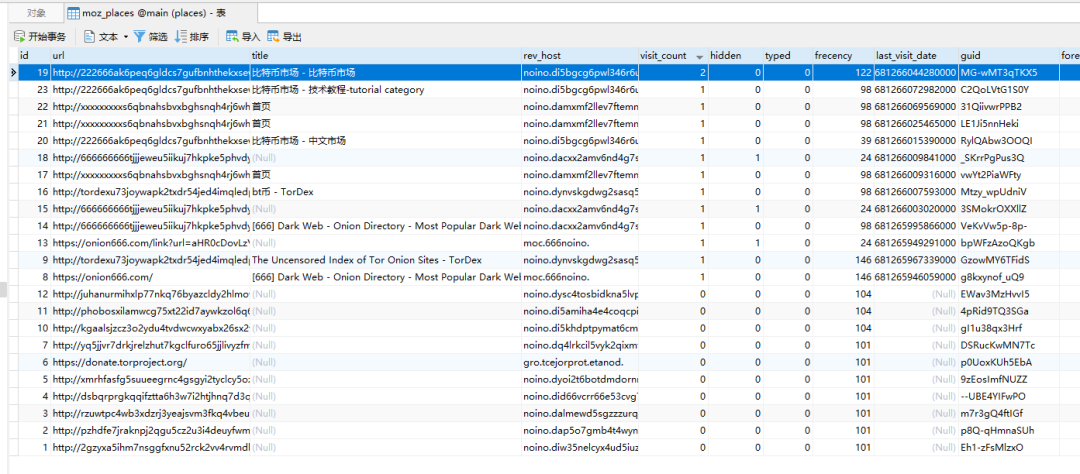Click url starting 'http://2gzyxa5ihm7nsggfxnu52'
This screenshot has width=1080, height=474.
pos(149,447)
